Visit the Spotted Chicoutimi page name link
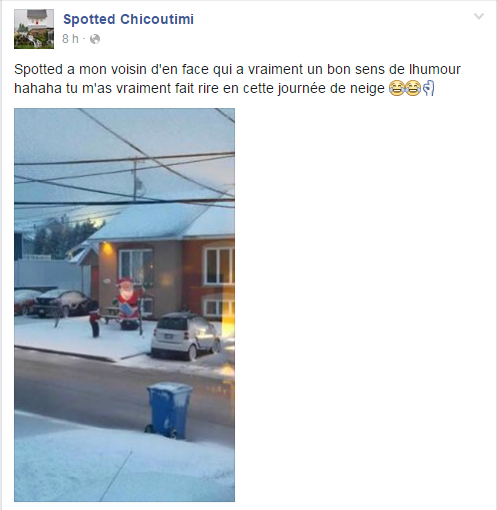Image resolution: width=497 pixels, height=510 pixels. (128, 19)
